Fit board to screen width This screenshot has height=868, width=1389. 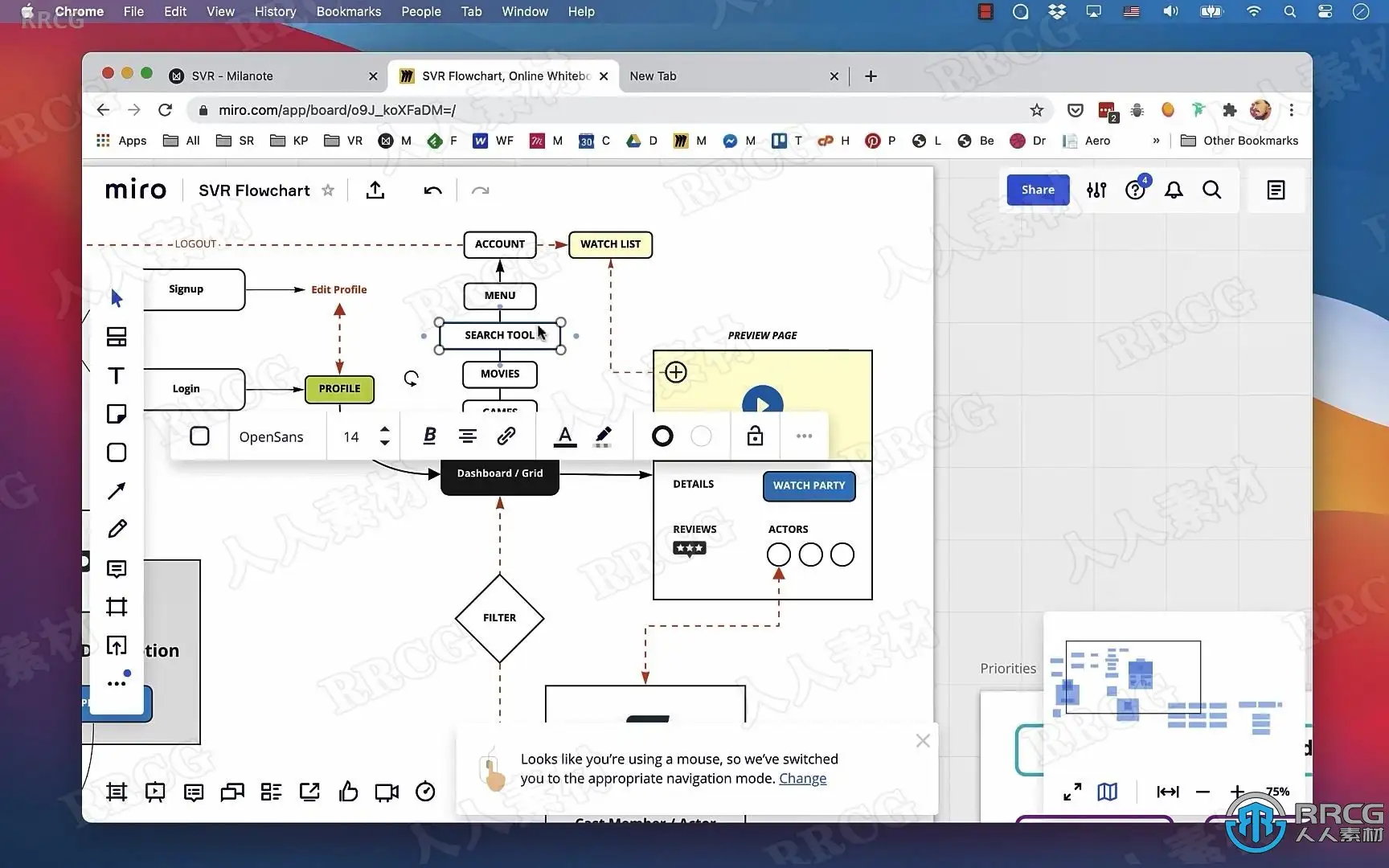[x=1167, y=792]
